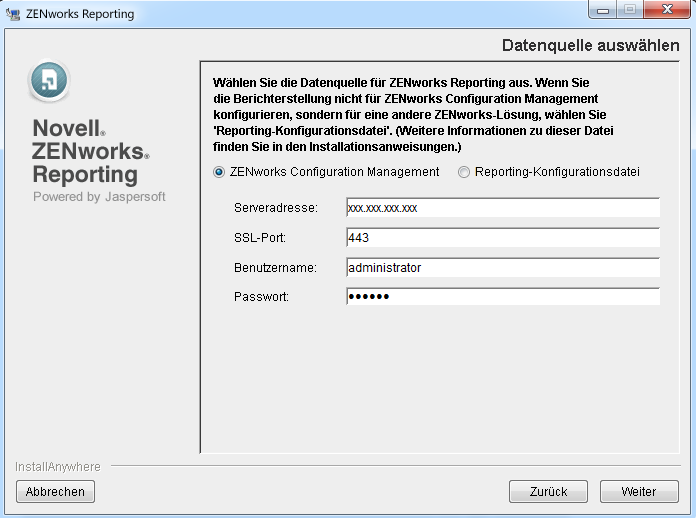Click the SSL-Port: label
This screenshot has height=518, width=696.
(x=260, y=238)
